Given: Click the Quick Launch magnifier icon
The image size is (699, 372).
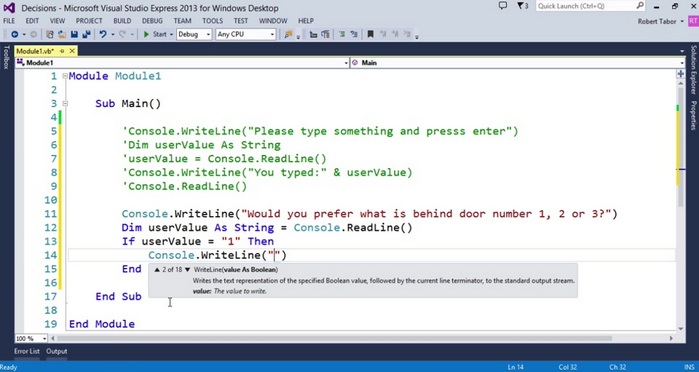Looking at the screenshot, I should (x=640, y=6).
